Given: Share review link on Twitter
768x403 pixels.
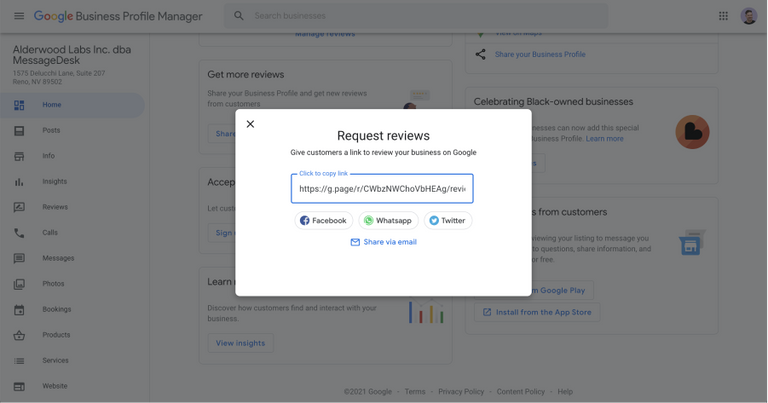Looking at the screenshot, I should click(448, 220).
